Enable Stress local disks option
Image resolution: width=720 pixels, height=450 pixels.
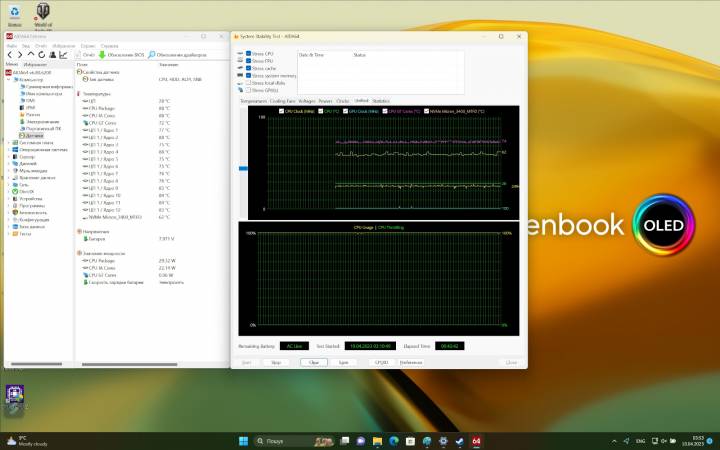tap(248, 83)
